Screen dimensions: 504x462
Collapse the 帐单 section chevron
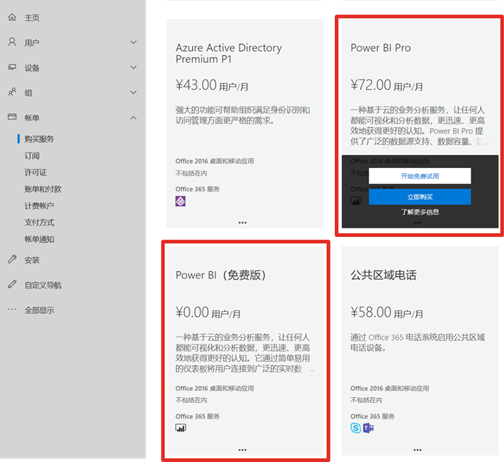coord(133,118)
